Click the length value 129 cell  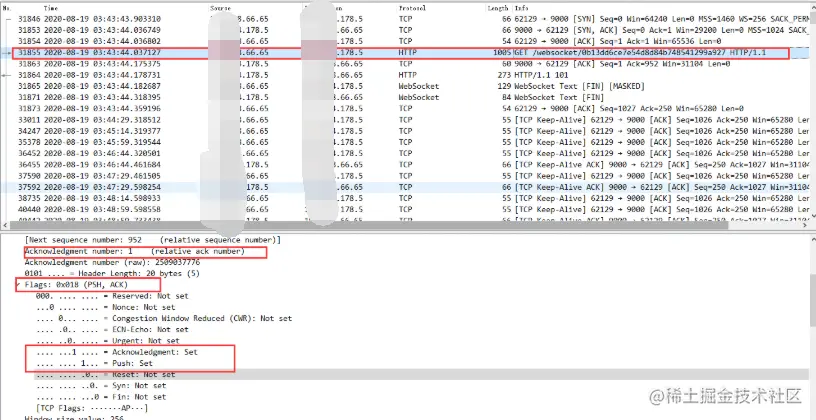(504, 86)
